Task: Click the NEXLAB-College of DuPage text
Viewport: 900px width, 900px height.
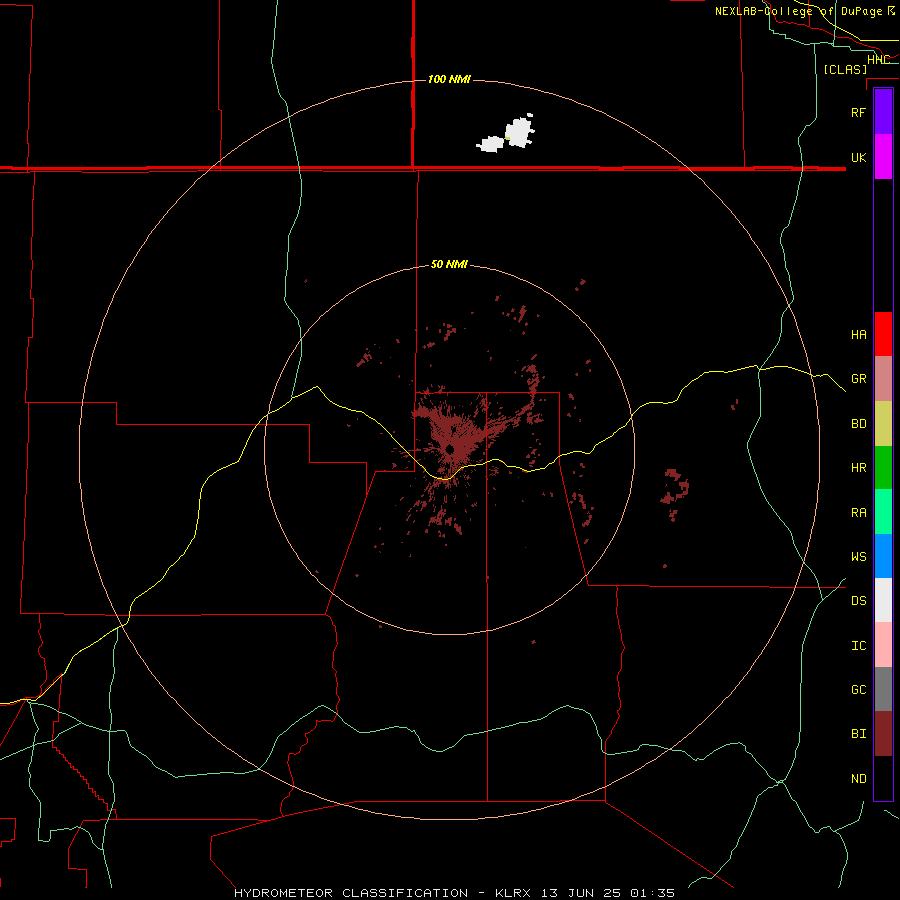Action: (799, 11)
